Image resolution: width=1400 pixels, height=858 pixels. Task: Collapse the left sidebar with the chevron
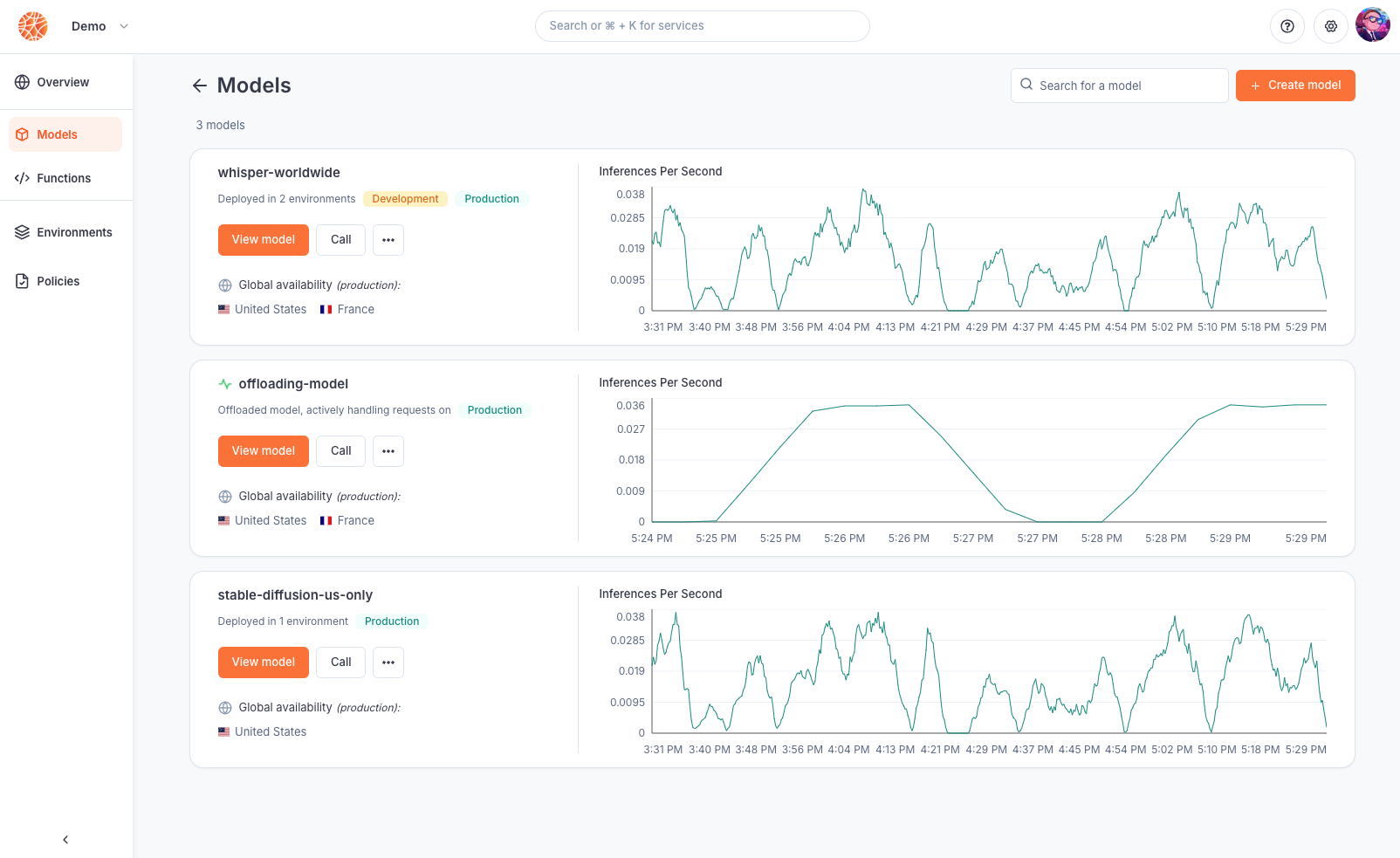(65, 840)
